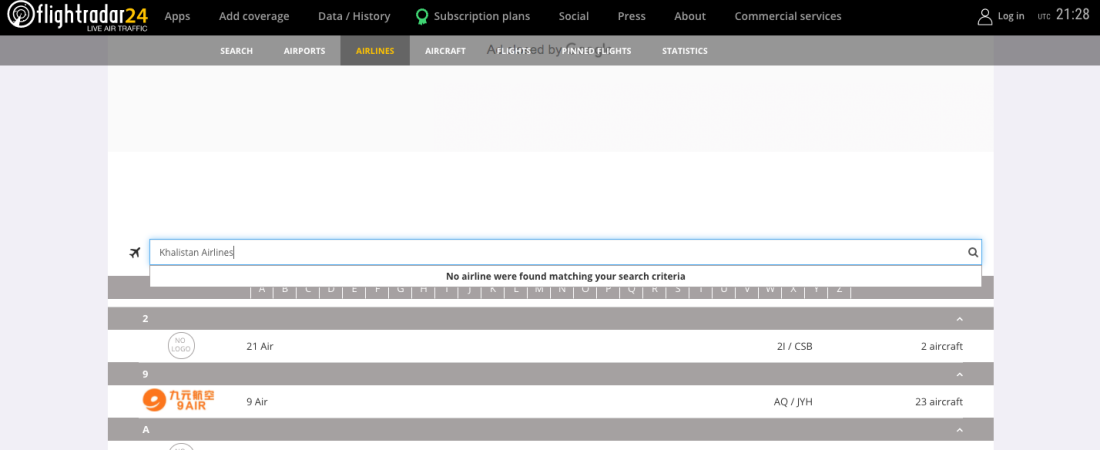Switch to the STATISTICS tab
Image resolution: width=1100 pixels, height=450 pixels.
click(685, 51)
